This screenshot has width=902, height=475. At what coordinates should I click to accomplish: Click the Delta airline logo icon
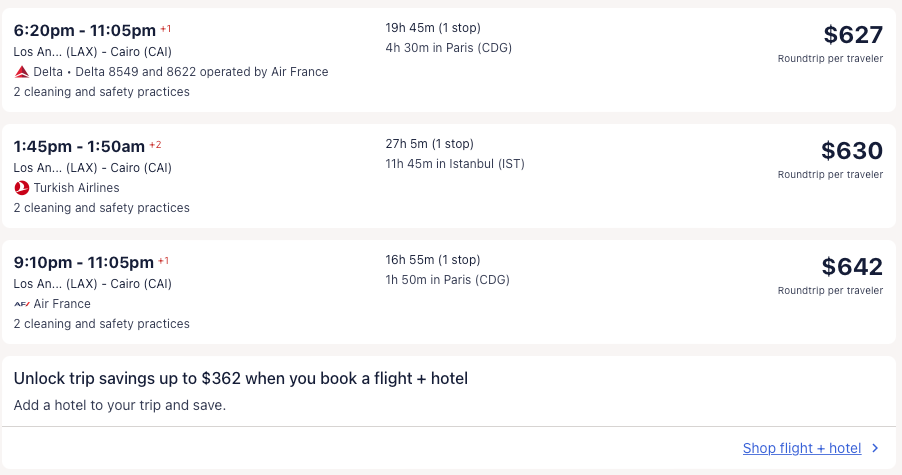(22, 72)
